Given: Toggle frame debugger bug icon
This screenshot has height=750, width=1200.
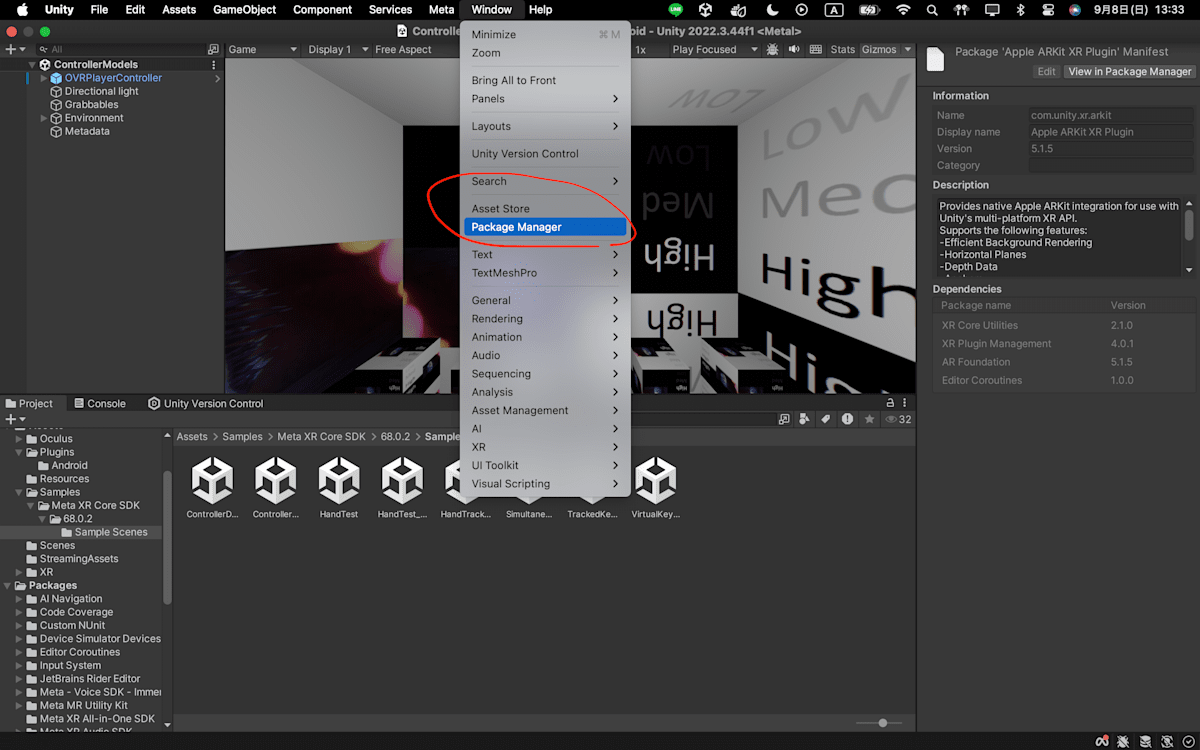Looking at the screenshot, I should 773,50.
